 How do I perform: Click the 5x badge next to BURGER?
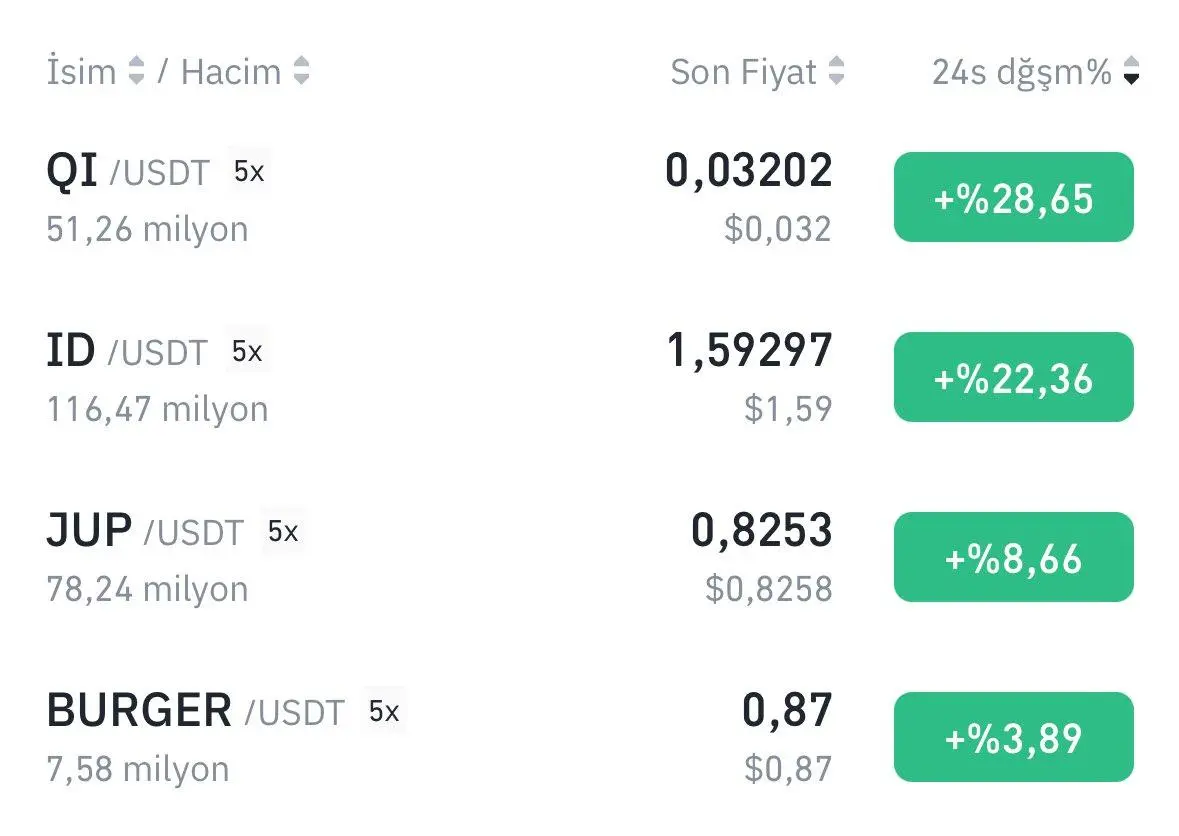coord(383,711)
